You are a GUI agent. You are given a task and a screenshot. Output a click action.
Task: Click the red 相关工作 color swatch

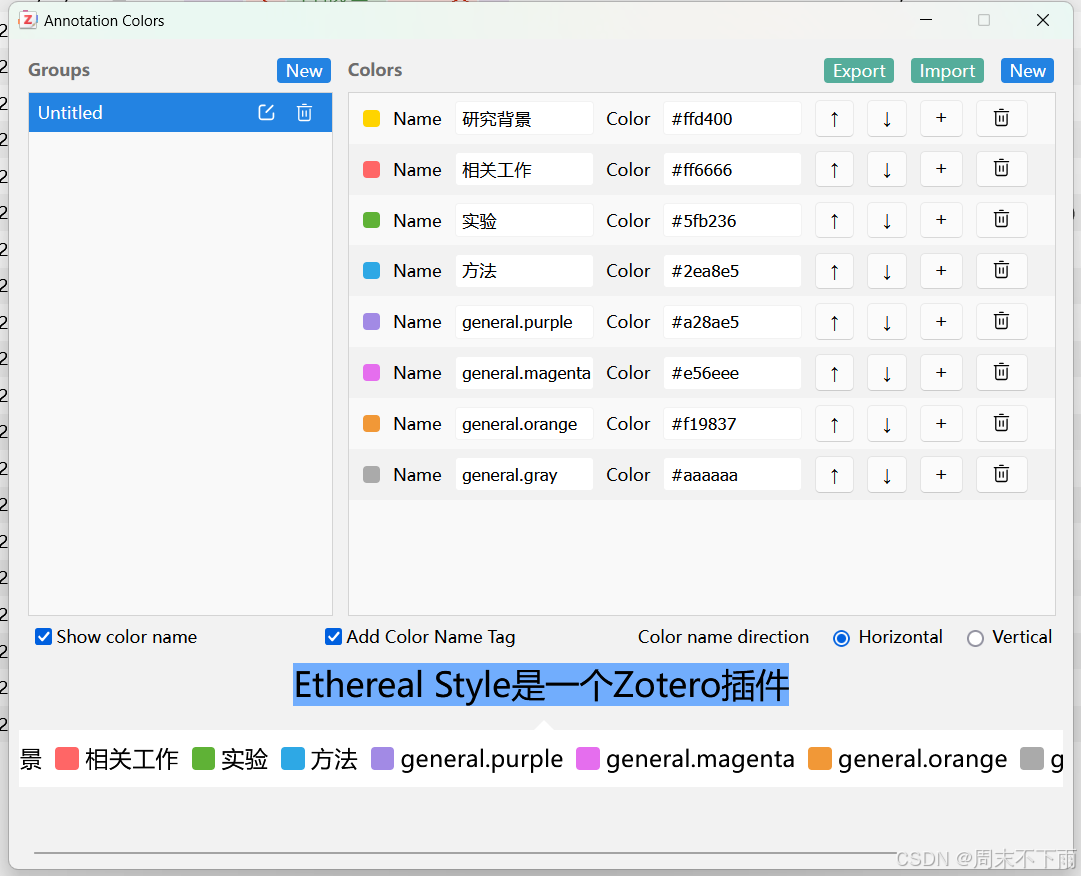pos(372,170)
